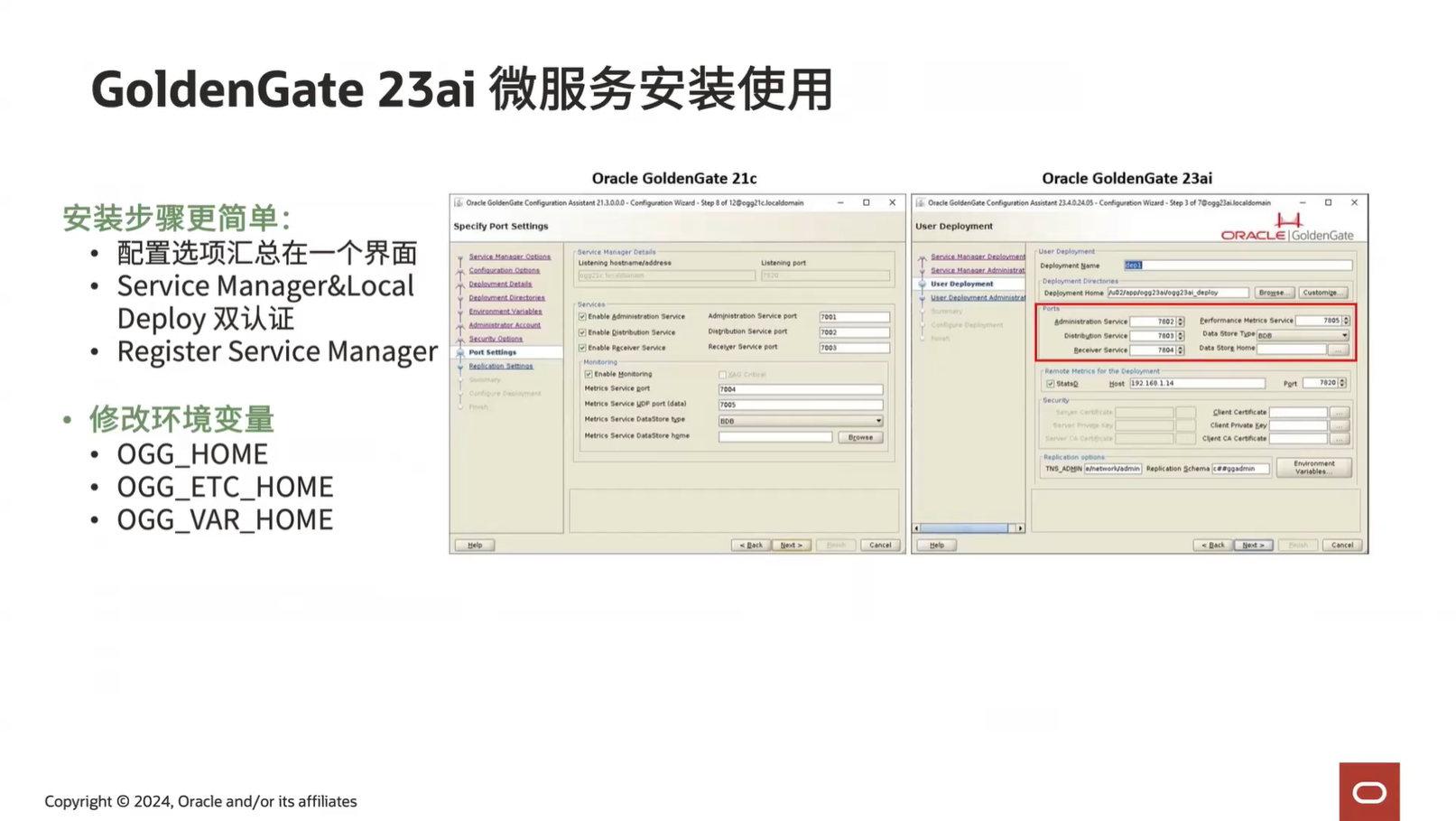Select the Port Settings step
Image resolution: width=1456 pixels, height=821 pixels.
point(493,352)
